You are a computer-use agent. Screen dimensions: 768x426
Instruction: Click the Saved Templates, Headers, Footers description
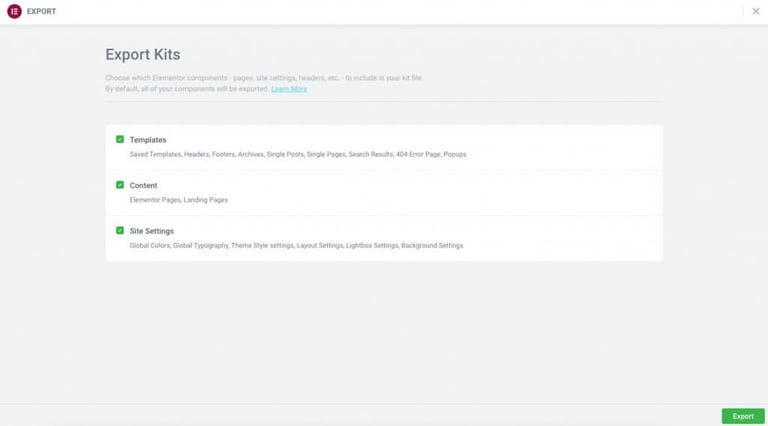pos(297,155)
